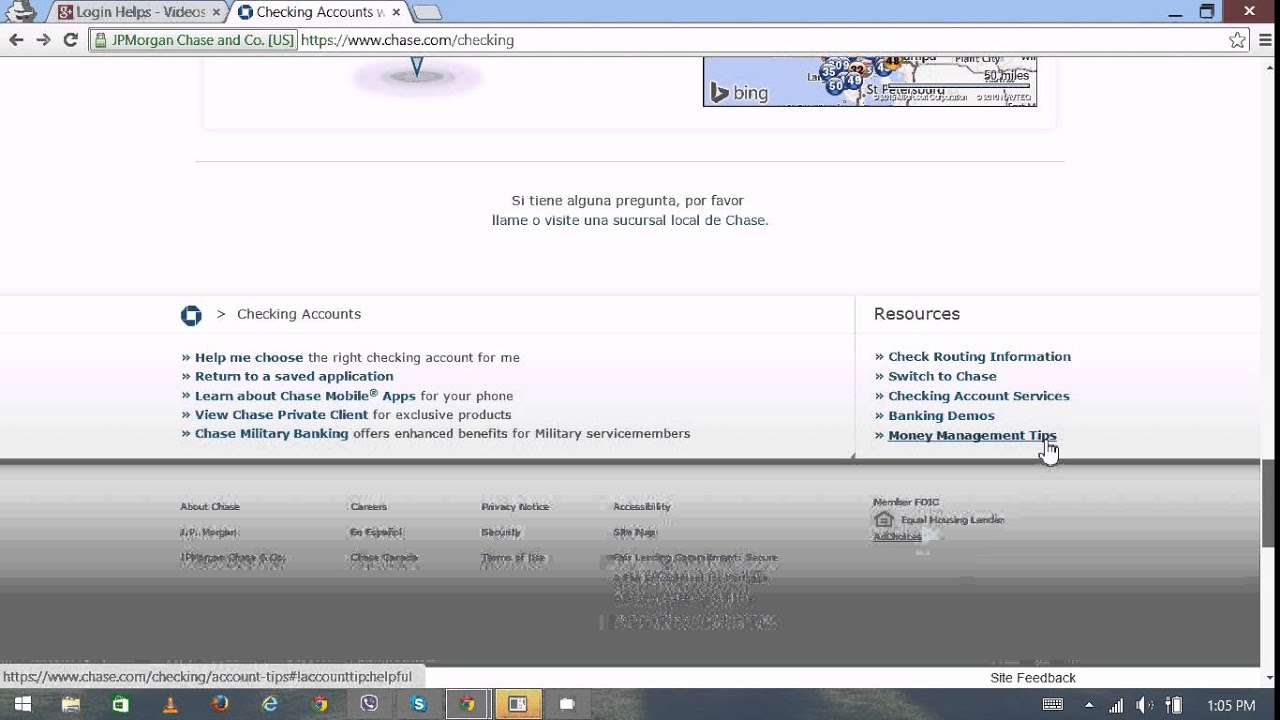Viewport: 1280px width, 720px height.
Task: Open the Security footer link
Action: click(x=501, y=532)
